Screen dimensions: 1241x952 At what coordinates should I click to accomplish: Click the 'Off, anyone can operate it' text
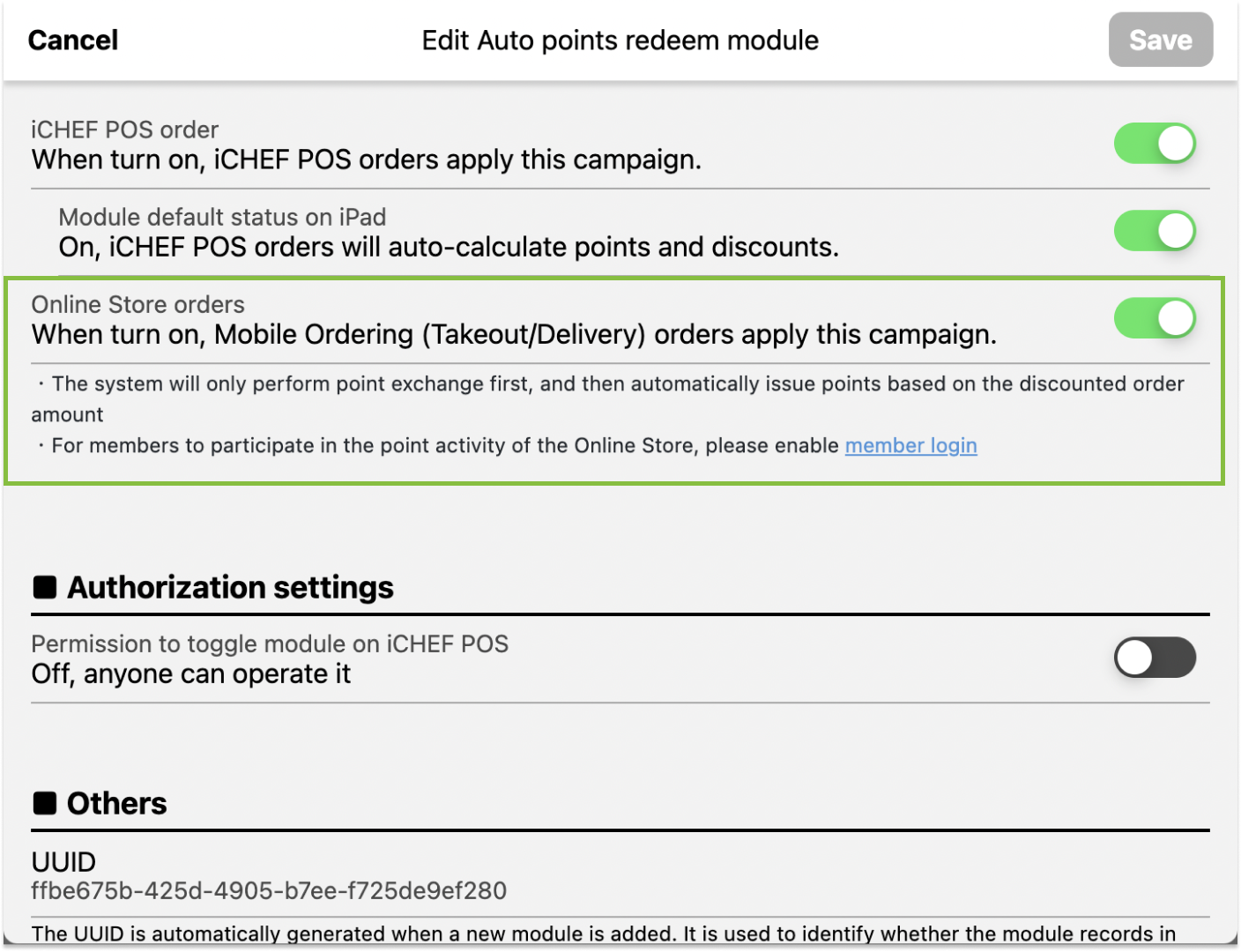point(190,674)
